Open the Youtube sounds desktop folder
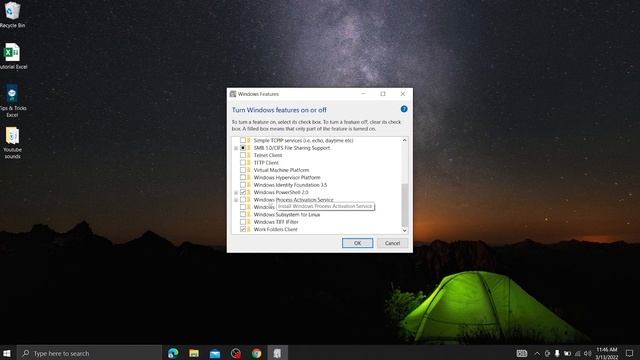Screen dimensions: 640x360 (12, 143)
